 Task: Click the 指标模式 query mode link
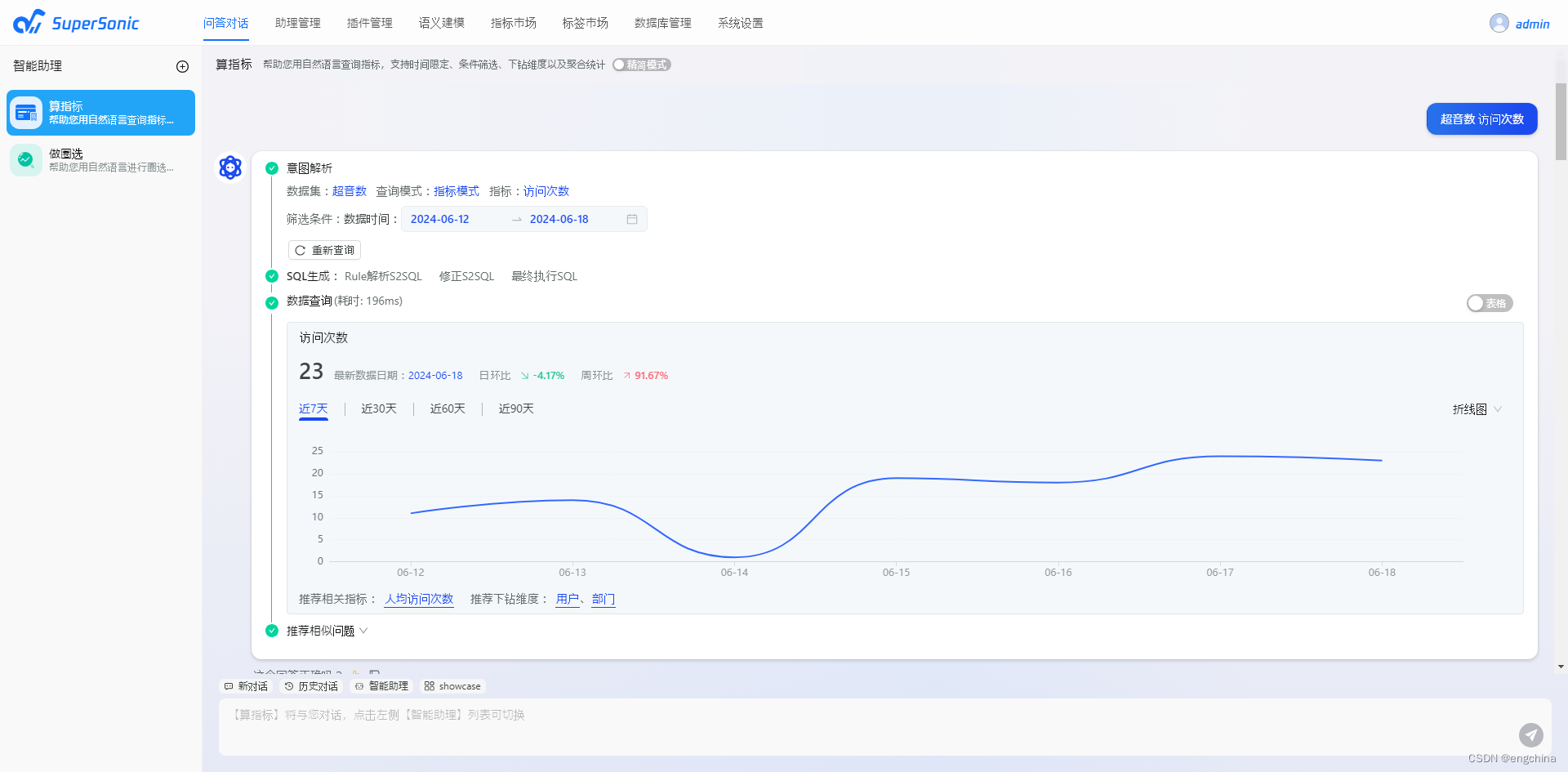[x=457, y=191]
